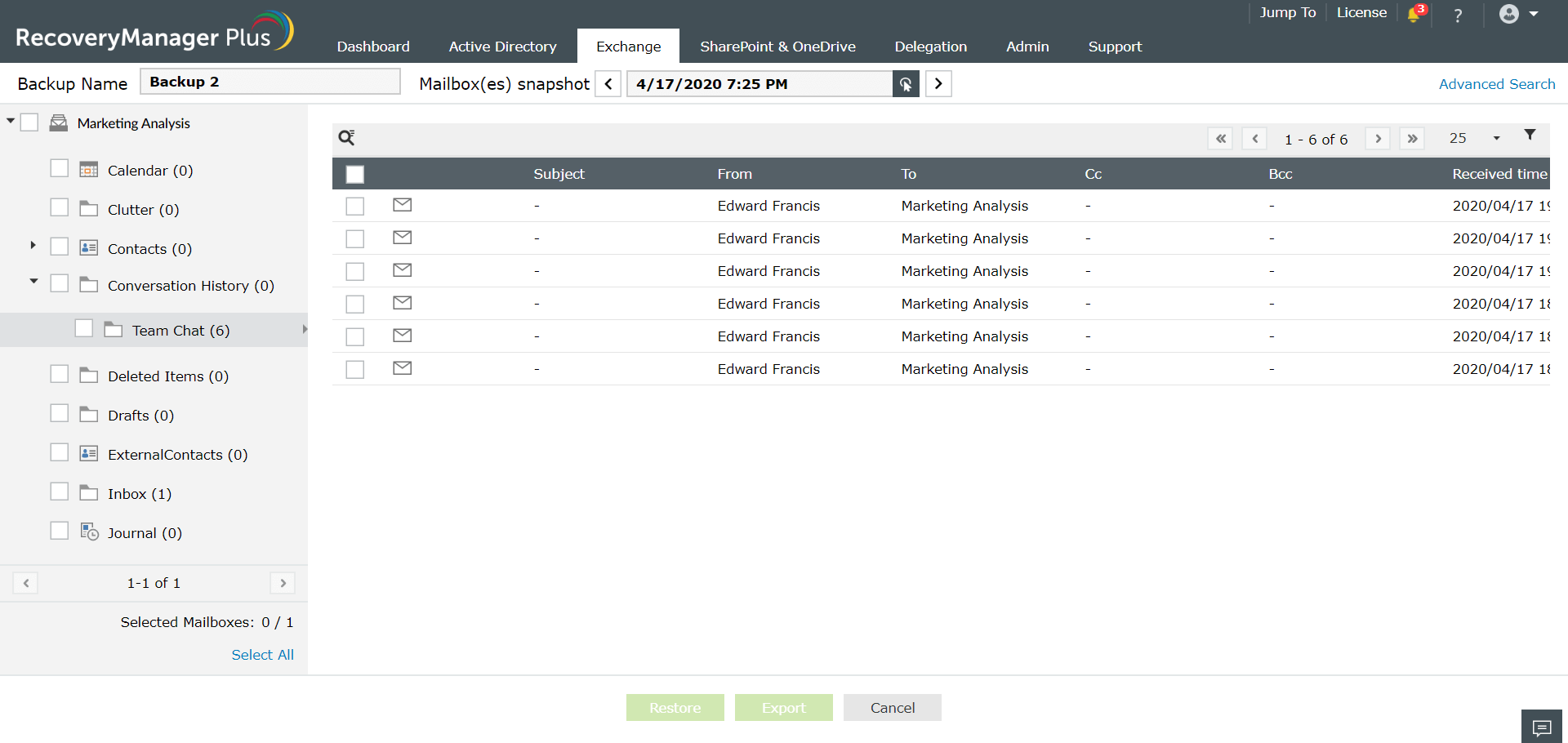Open the filter funnel icon
This screenshot has height=743, width=1568.
coord(1530,136)
